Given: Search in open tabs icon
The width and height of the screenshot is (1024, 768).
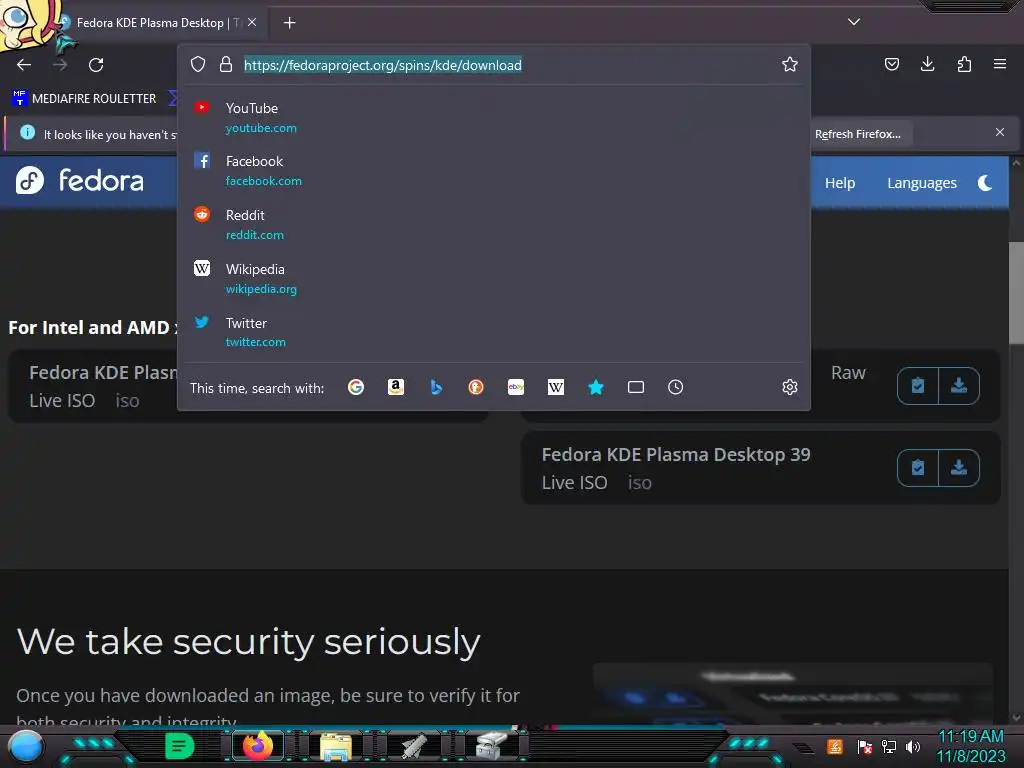Looking at the screenshot, I should pos(636,387).
